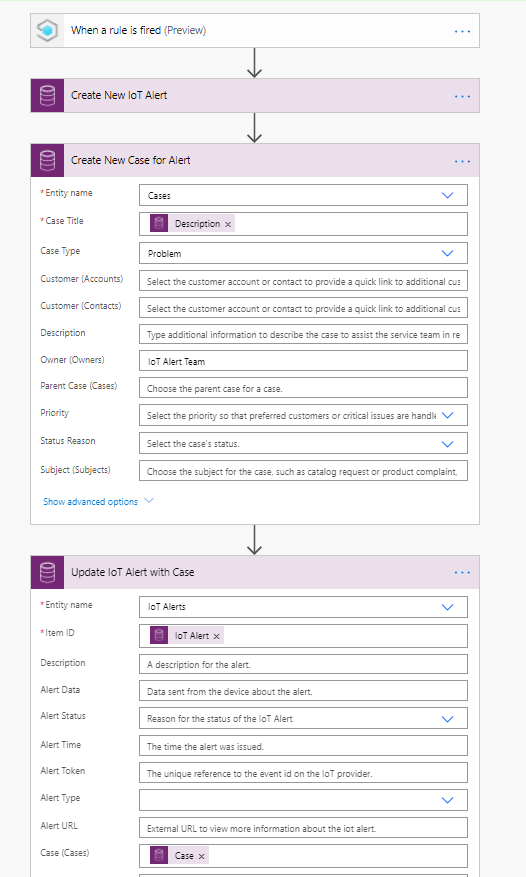Click inside the Item ID field after the token
The width and height of the screenshot is (526, 877).
344,635
